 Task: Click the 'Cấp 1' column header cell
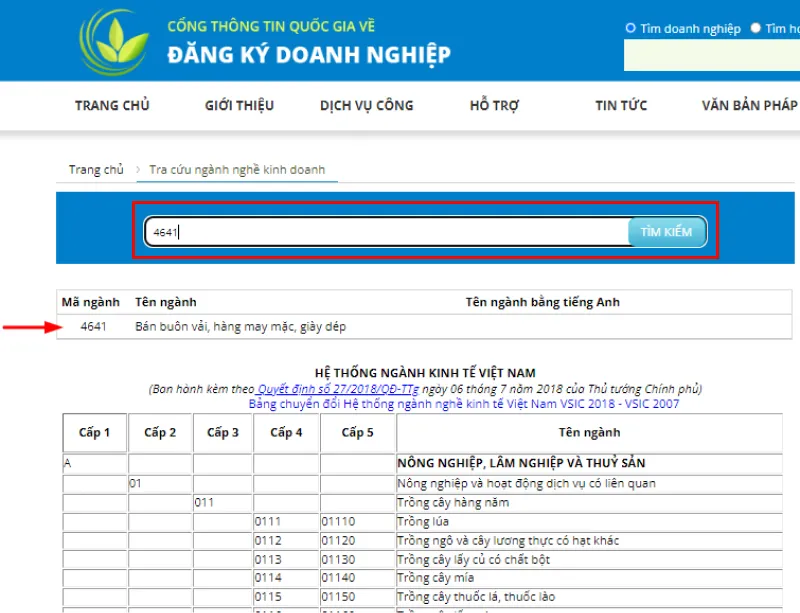(93, 433)
